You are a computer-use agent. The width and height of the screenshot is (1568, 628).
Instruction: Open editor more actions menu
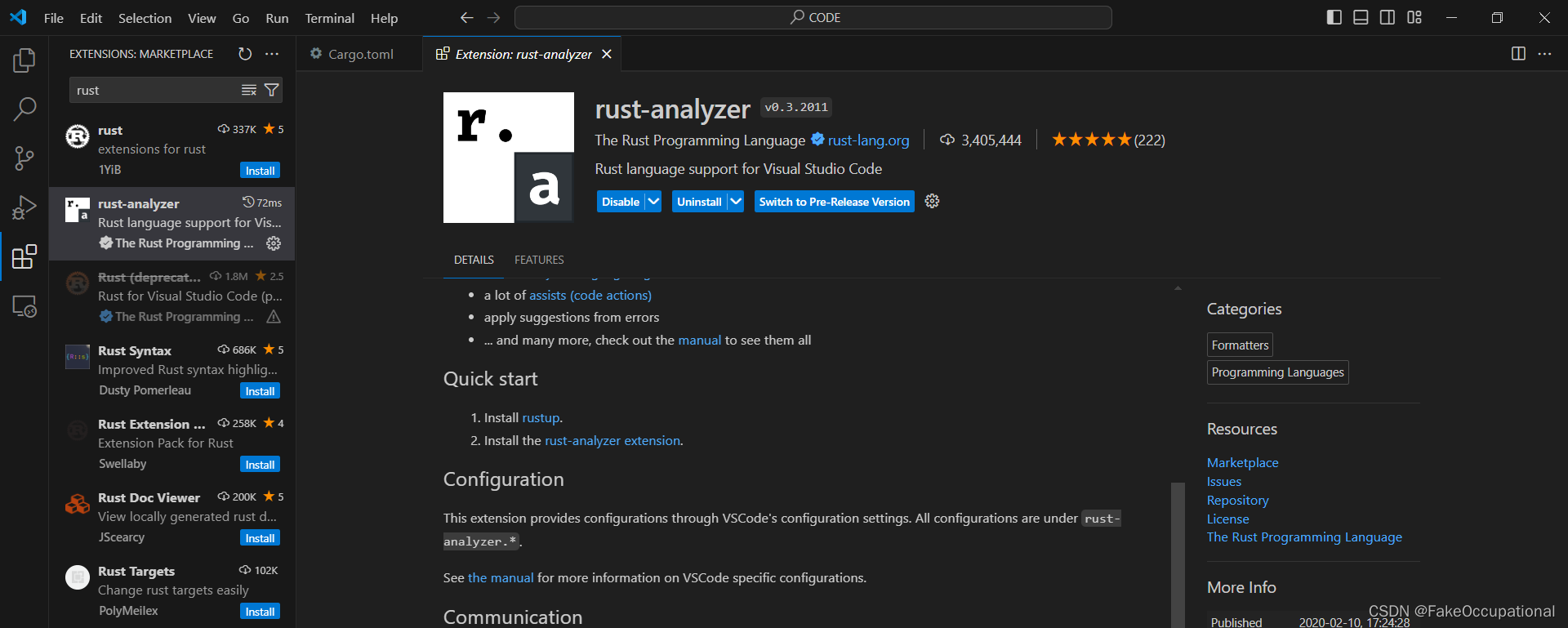pos(1544,54)
